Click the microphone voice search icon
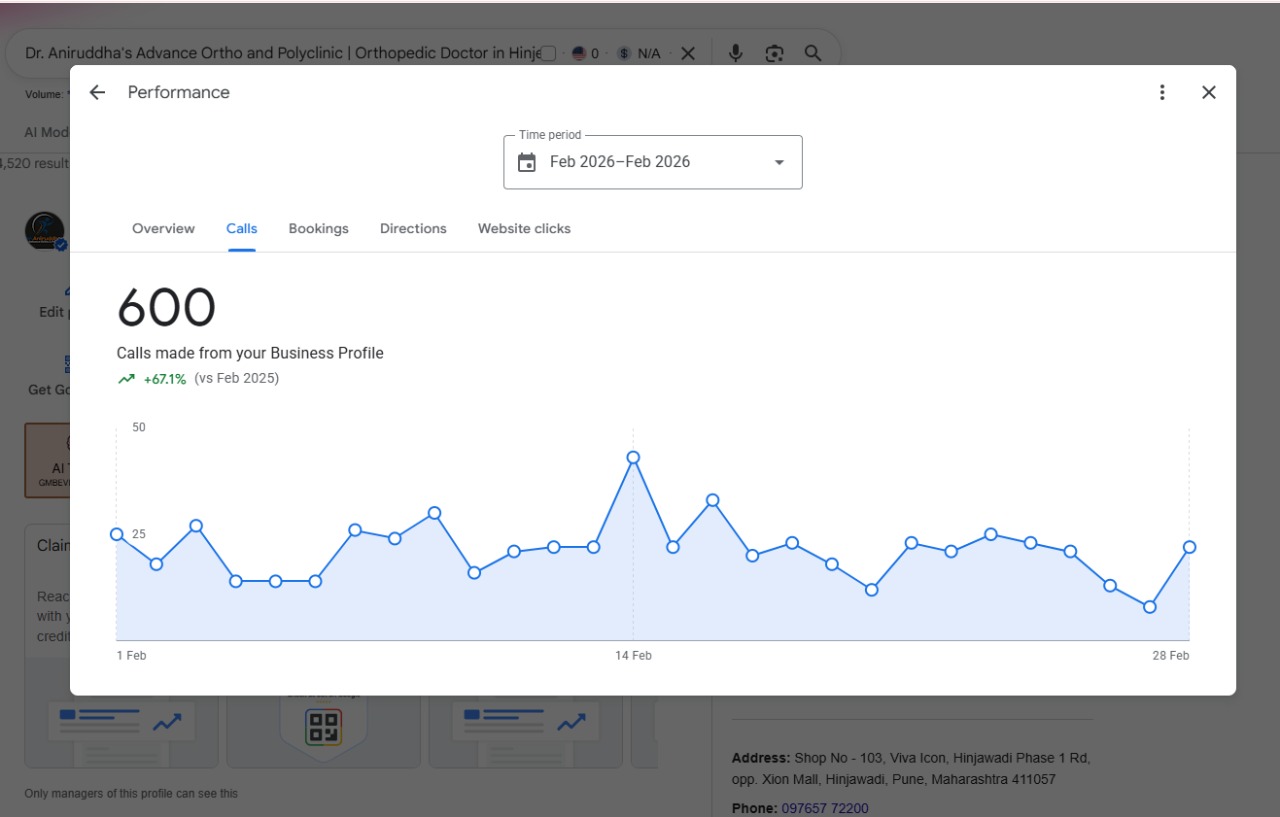 [736, 54]
